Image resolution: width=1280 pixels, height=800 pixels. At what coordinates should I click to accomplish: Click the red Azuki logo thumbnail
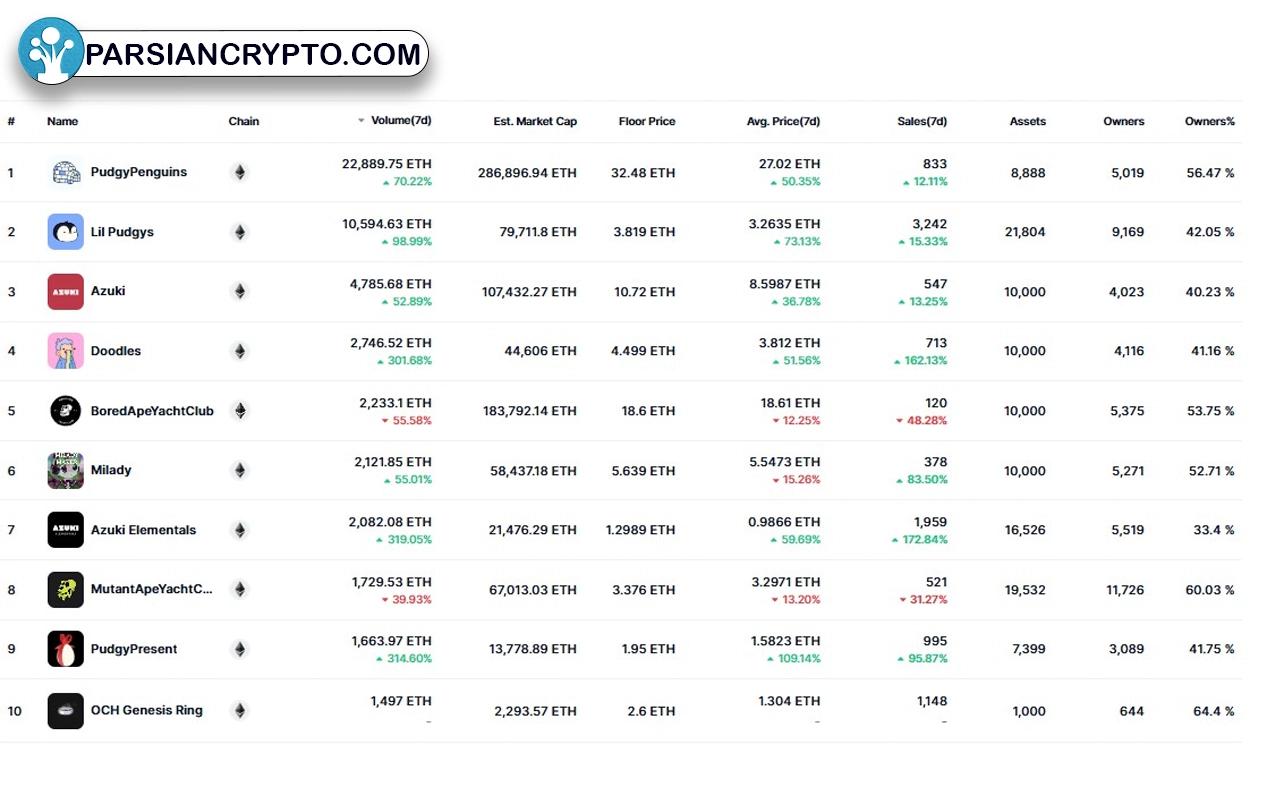click(66, 291)
